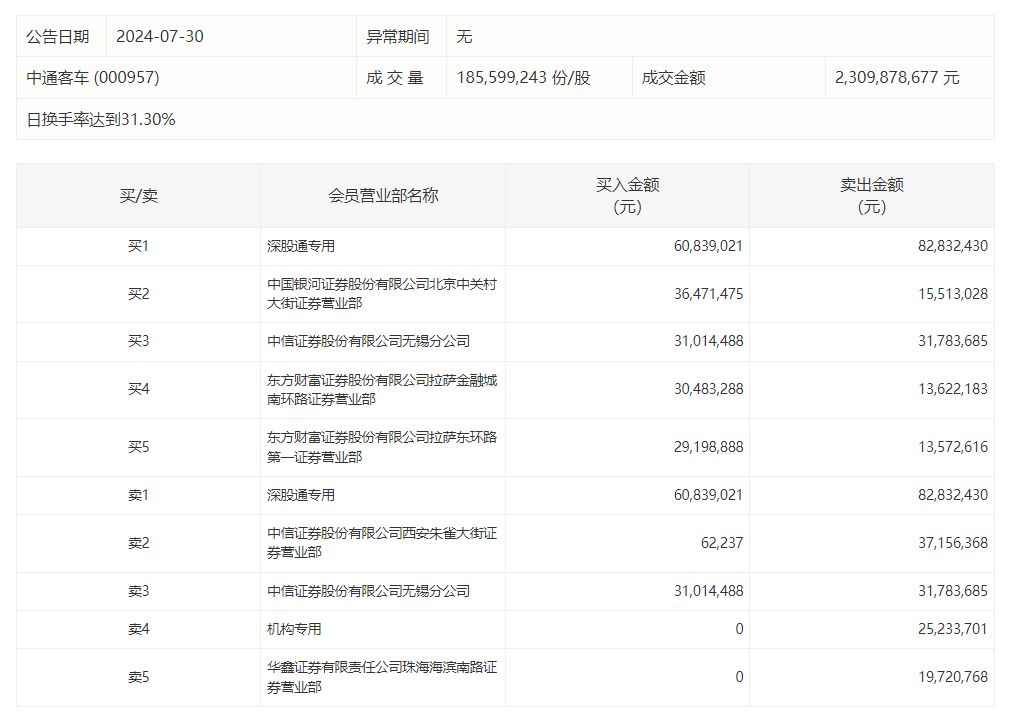Select the 卖3 row label
The width and height of the screenshot is (1016, 724).
coord(139,591)
